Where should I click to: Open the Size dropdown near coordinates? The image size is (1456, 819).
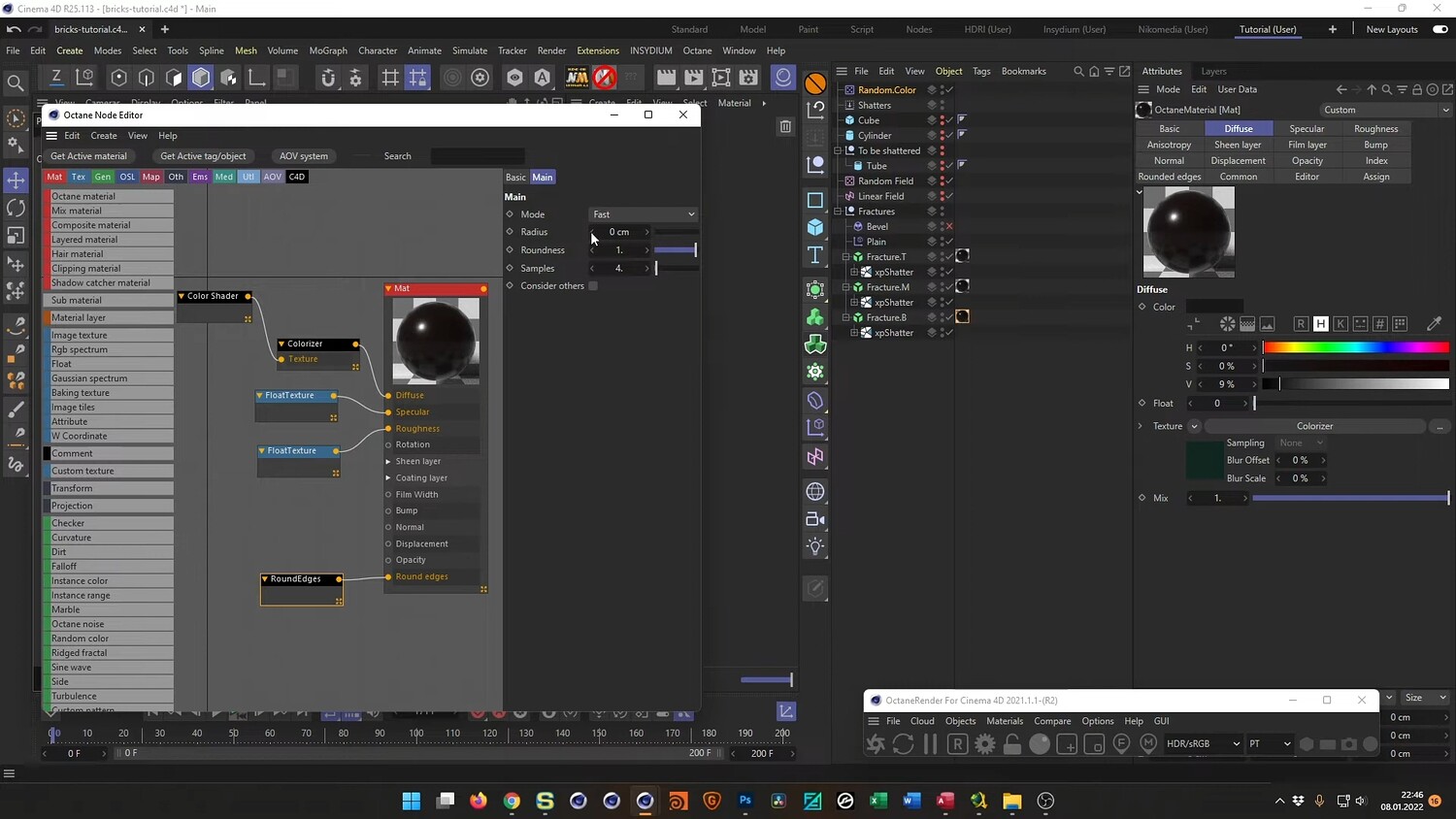pyautogui.click(x=1425, y=698)
